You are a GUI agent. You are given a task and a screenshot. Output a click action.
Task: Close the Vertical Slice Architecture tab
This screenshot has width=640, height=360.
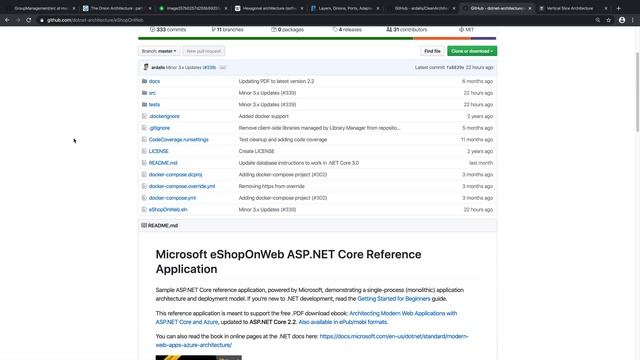606,8
